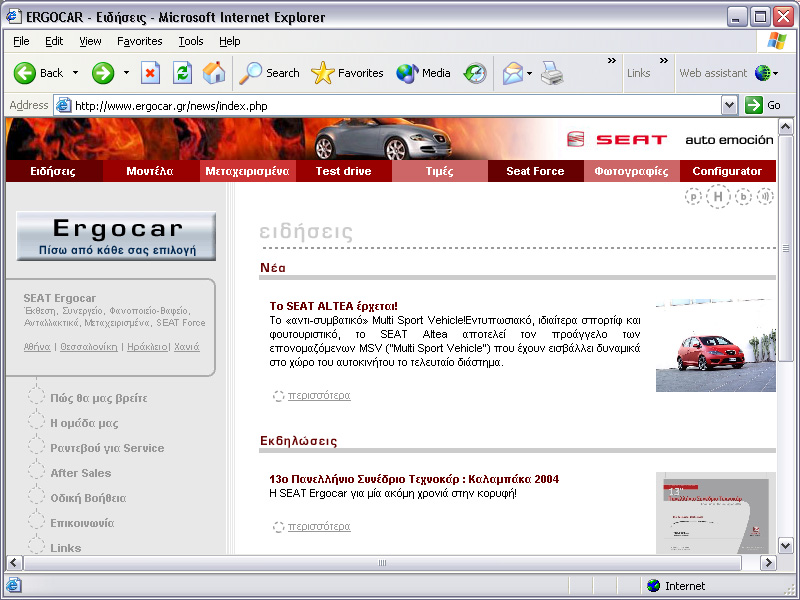Image resolution: width=800 pixels, height=600 pixels.
Task: Click the Go arrow button
Action: (x=754, y=105)
